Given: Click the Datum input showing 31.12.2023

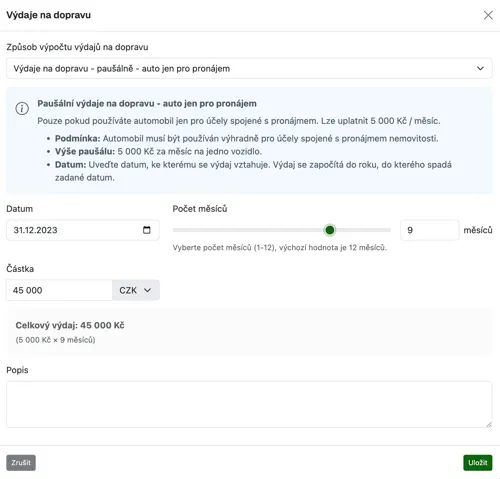Looking at the screenshot, I should (83, 230).
